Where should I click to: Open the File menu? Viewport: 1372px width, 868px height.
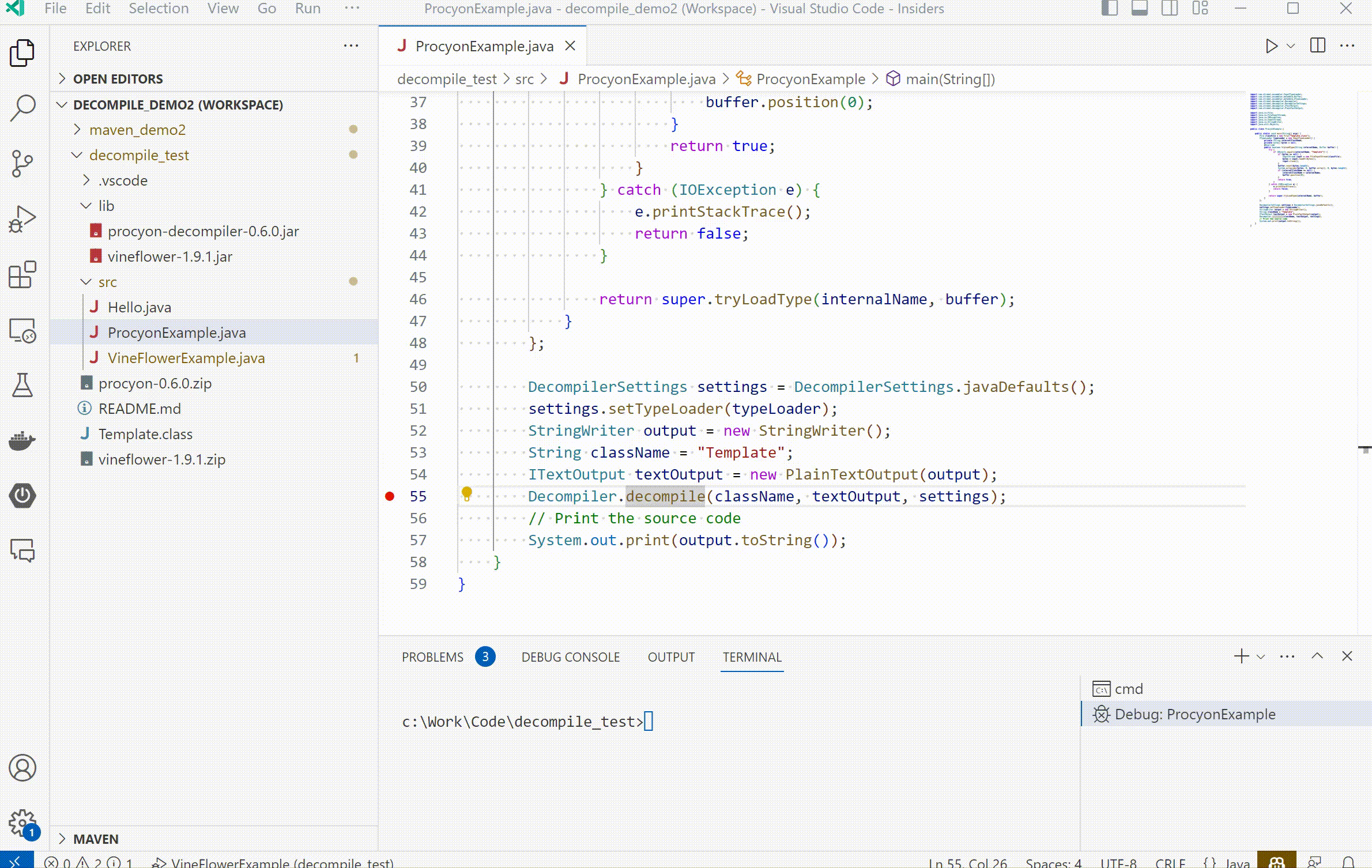coord(55,9)
